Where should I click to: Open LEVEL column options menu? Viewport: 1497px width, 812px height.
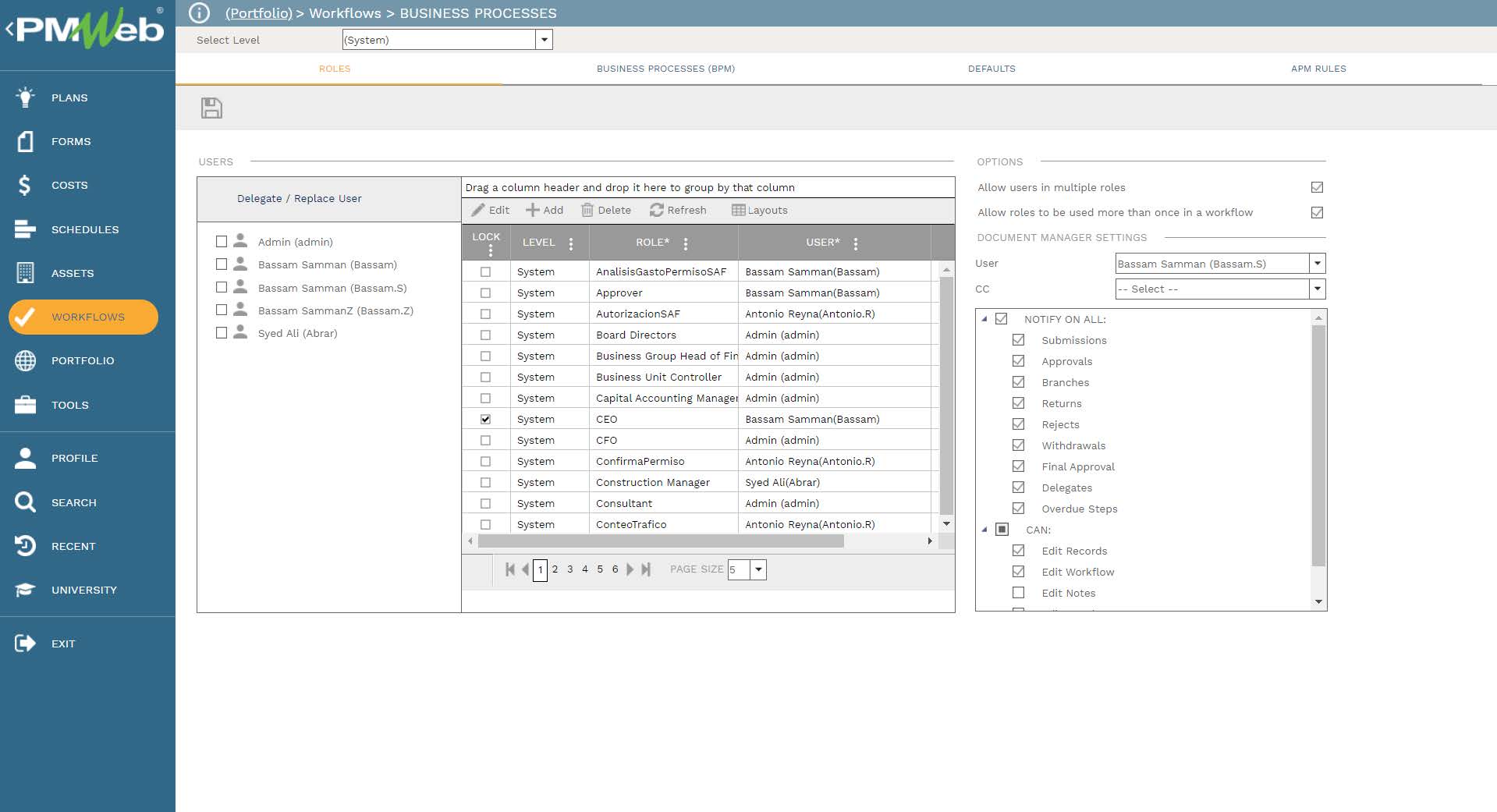click(571, 243)
